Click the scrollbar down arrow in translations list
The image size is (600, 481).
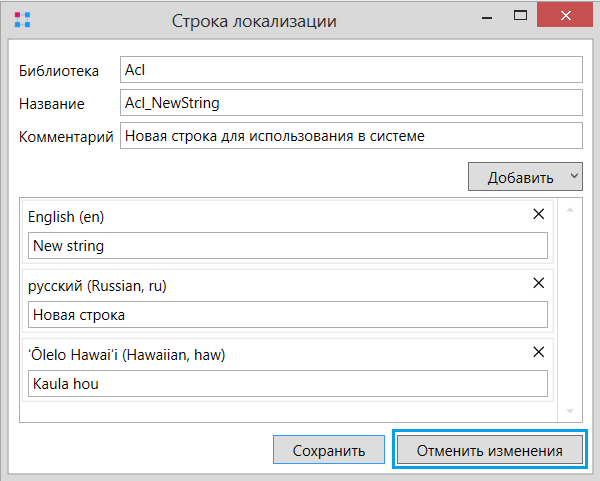(570, 411)
